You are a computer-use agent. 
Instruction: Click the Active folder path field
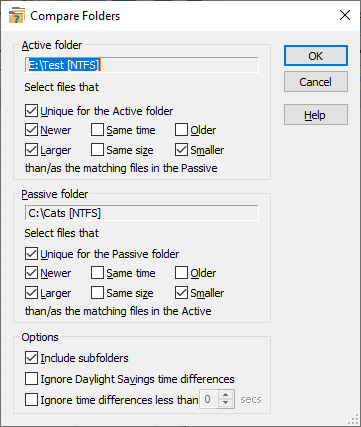pos(142,65)
